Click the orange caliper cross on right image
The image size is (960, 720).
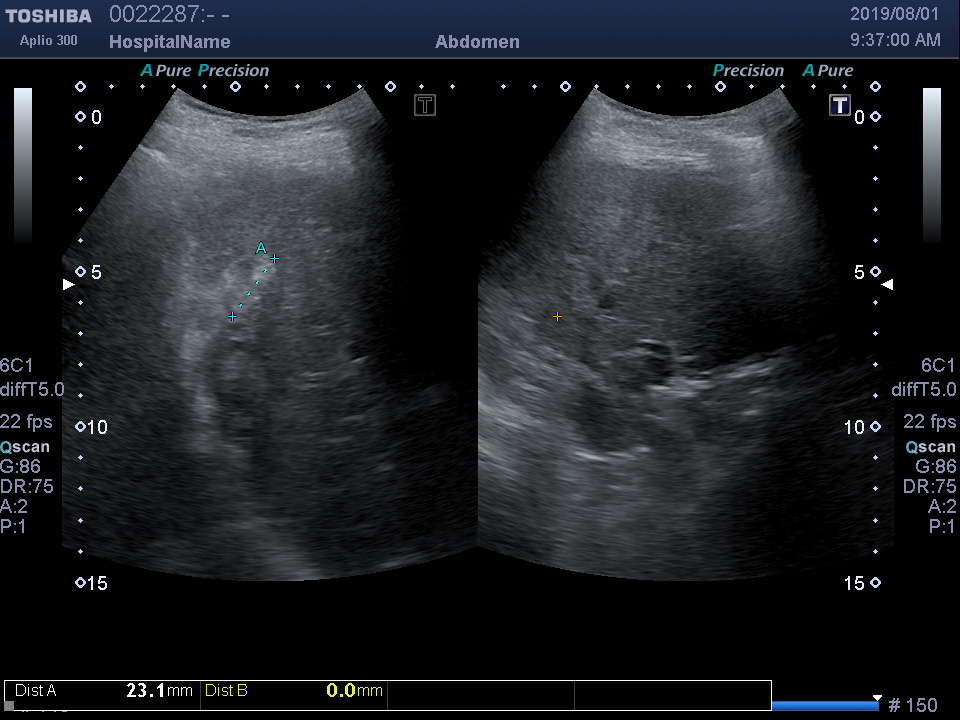pyautogui.click(x=557, y=317)
